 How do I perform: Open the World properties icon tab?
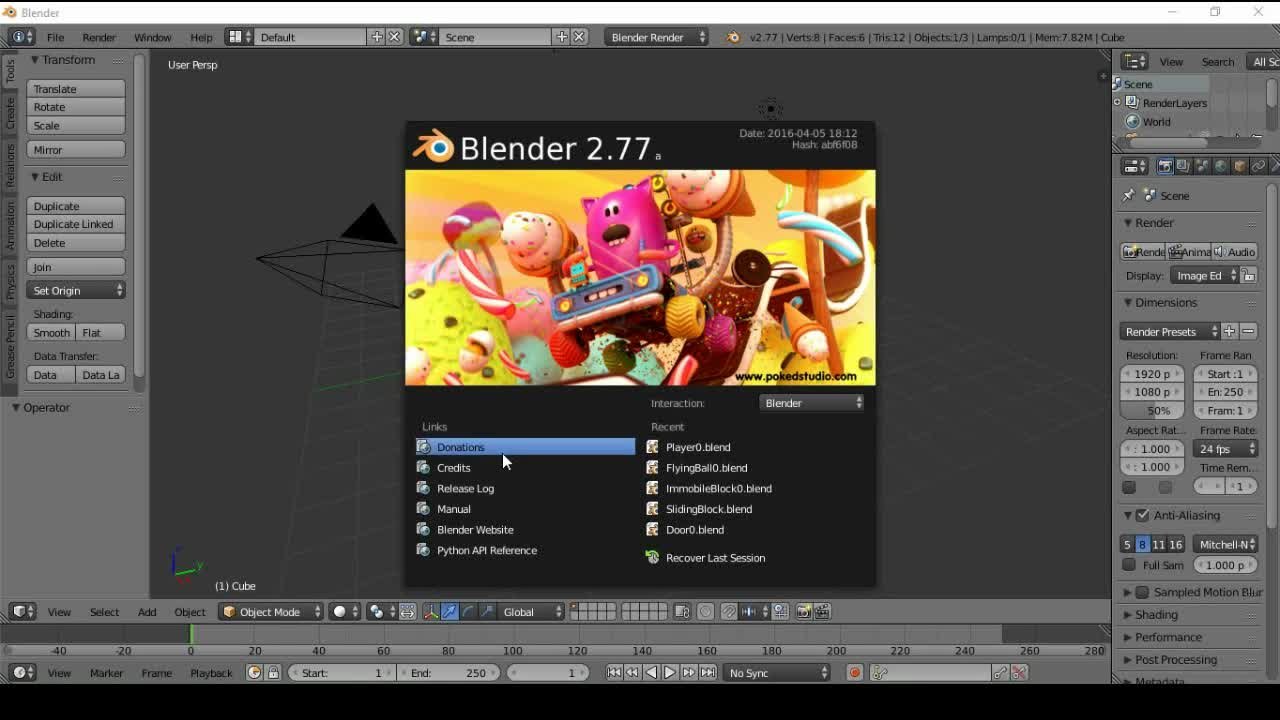point(1221,166)
